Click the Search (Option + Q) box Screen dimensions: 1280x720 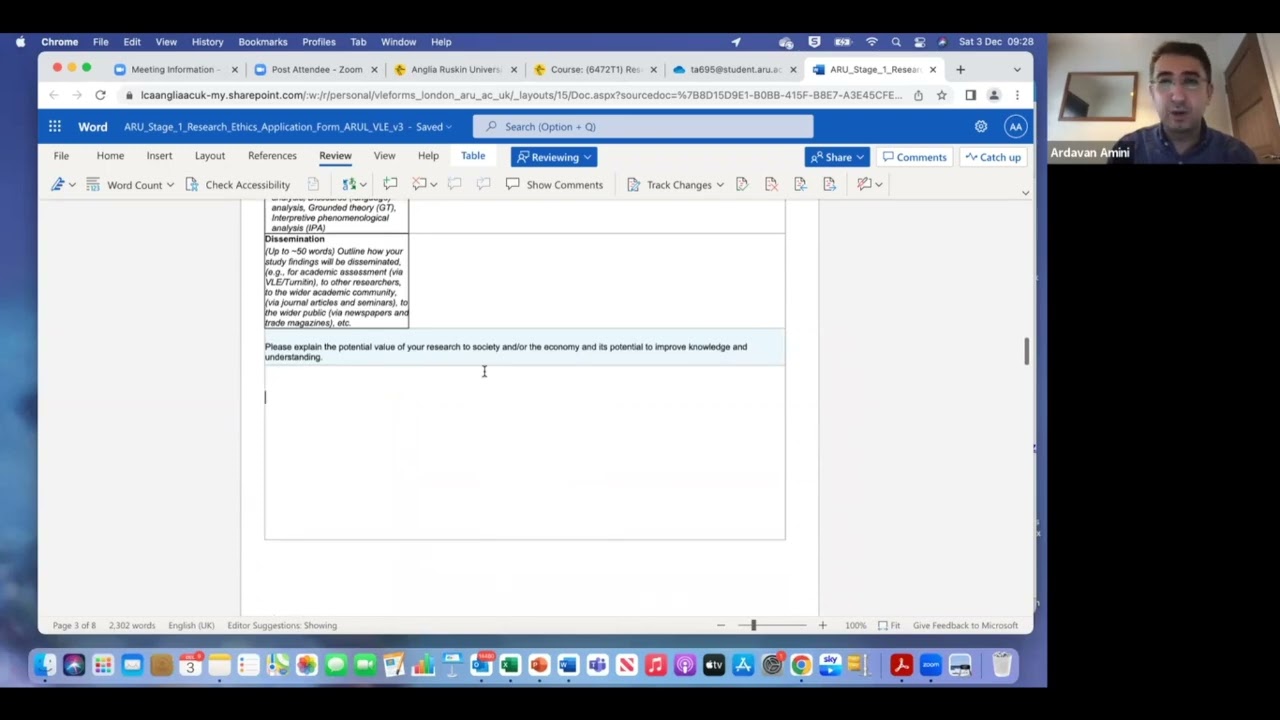[x=643, y=126]
